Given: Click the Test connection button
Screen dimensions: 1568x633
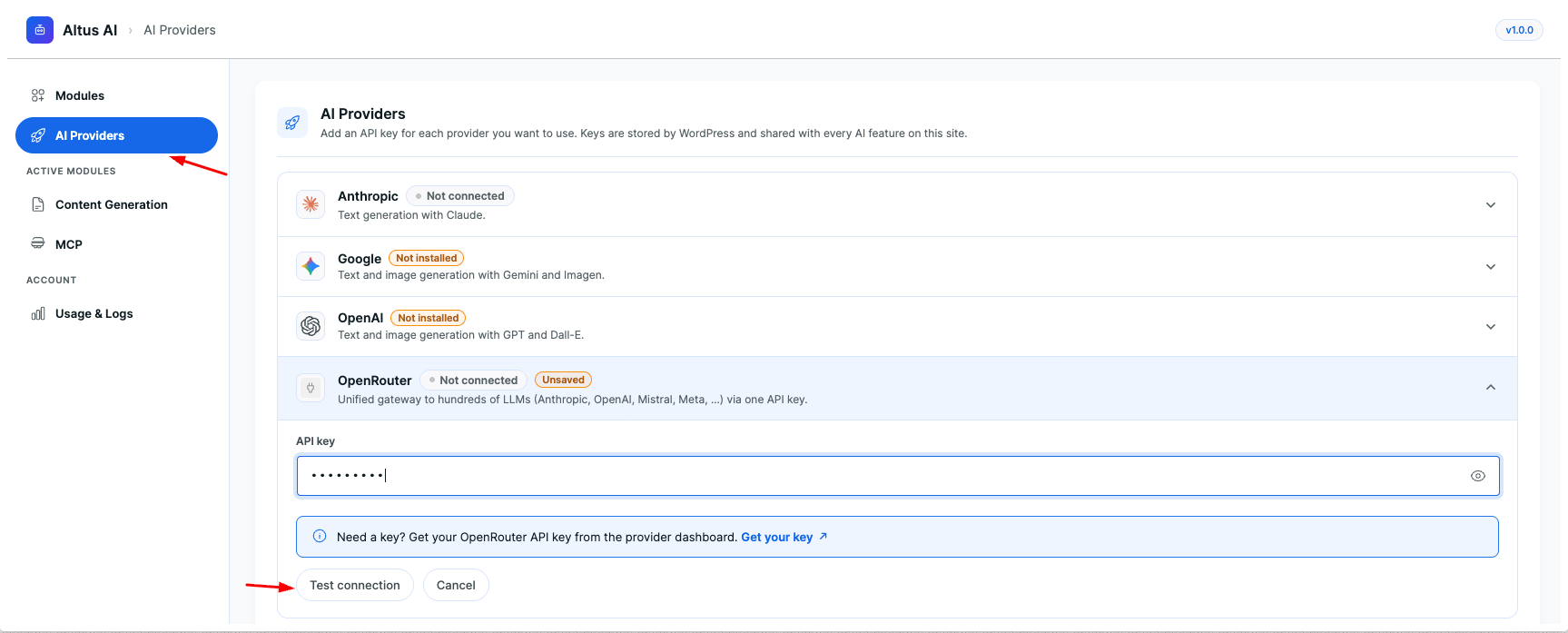Looking at the screenshot, I should pyautogui.click(x=355, y=585).
